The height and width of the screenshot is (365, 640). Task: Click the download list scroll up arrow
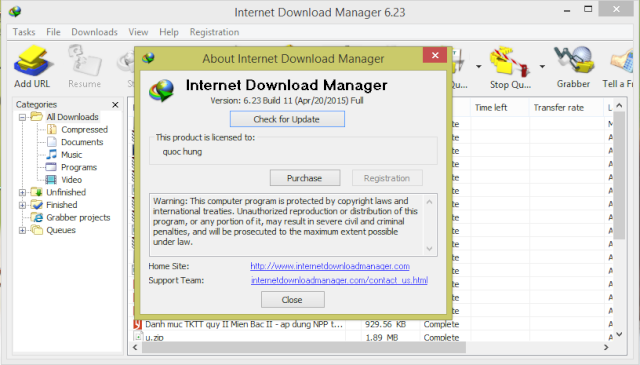pos(619,106)
